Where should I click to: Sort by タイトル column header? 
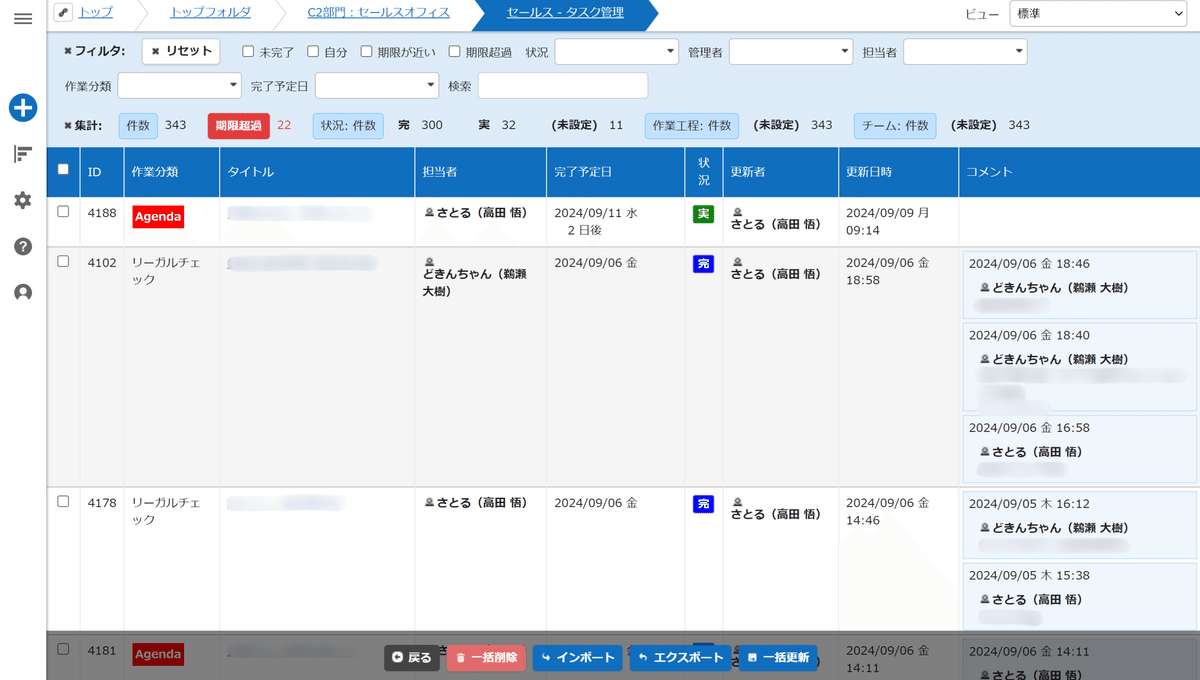318,172
